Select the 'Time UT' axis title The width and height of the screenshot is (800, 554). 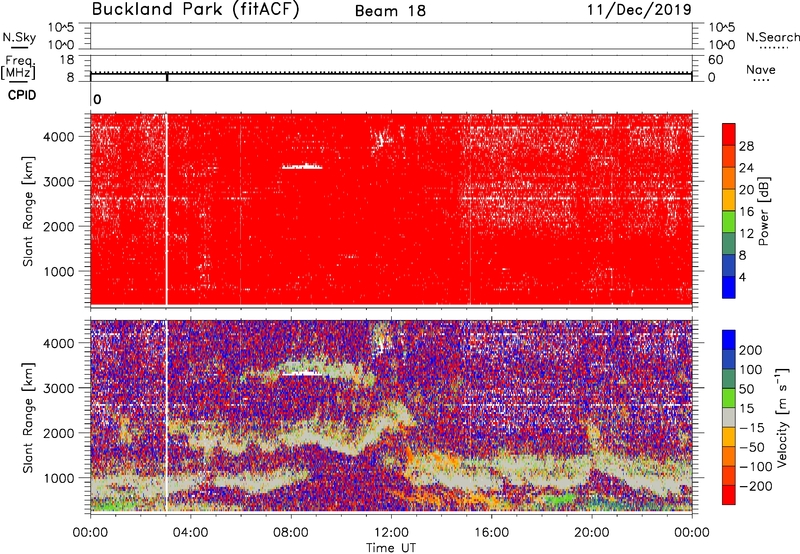coord(391,548)
